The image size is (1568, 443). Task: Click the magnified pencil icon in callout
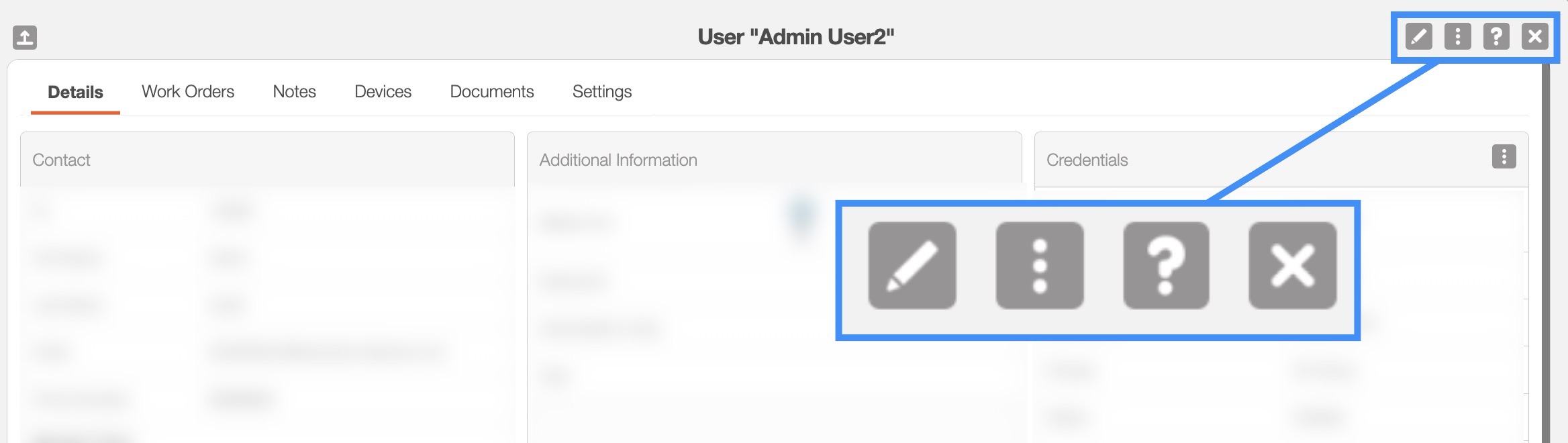912,266
